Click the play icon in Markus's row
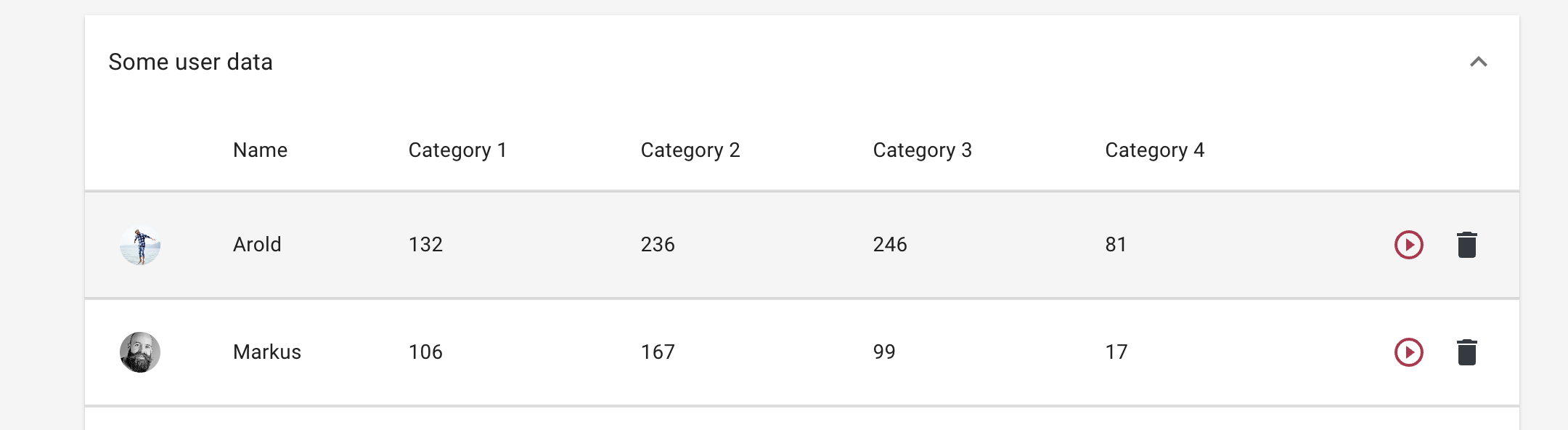The image size is (1568, 430). pyautogui.click(x=1408, y=352)
